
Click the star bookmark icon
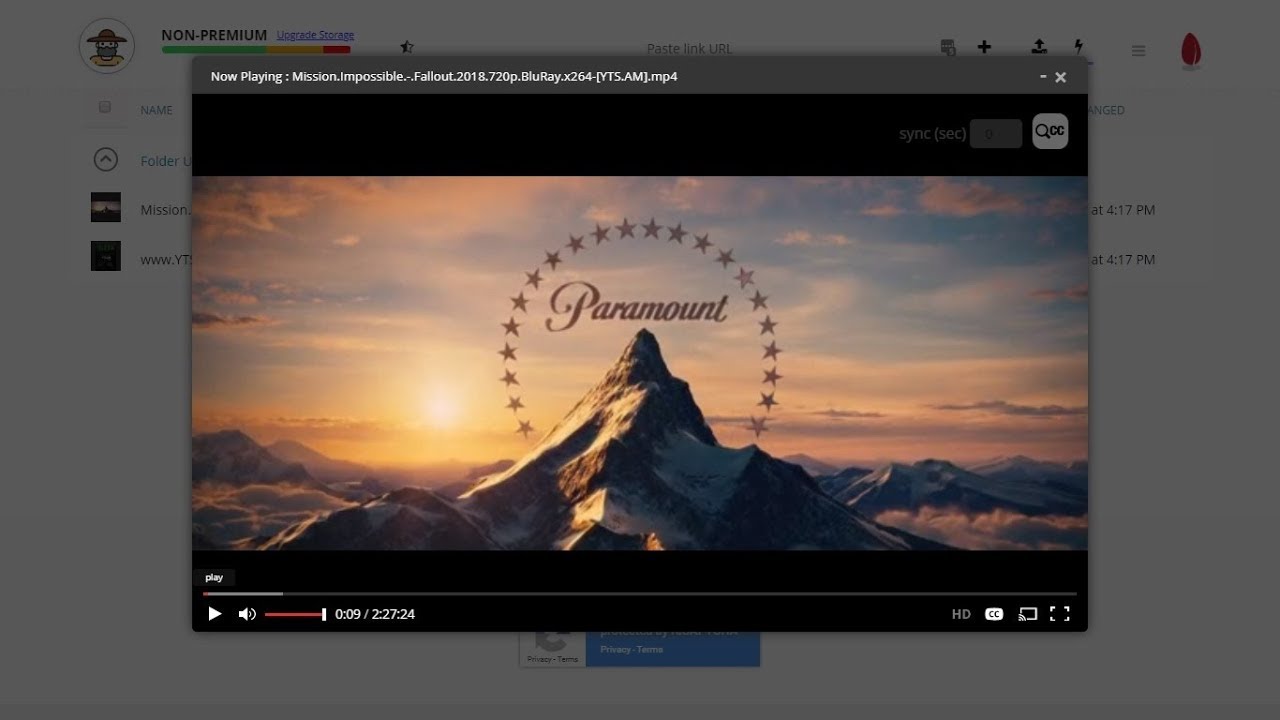[407, 47]
